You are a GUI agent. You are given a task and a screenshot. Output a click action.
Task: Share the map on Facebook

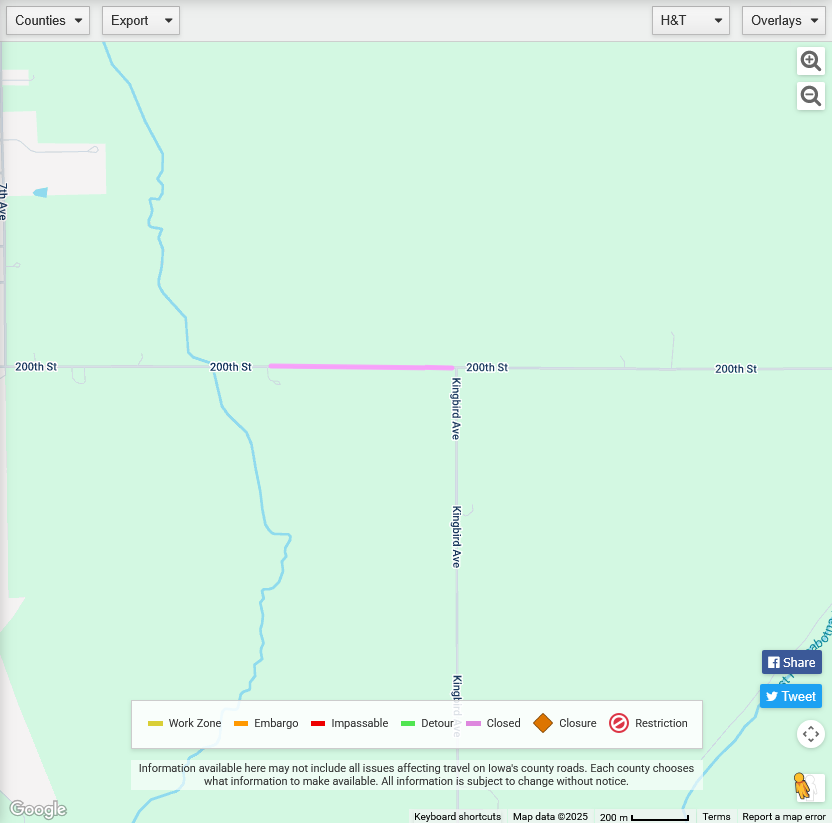791,662
